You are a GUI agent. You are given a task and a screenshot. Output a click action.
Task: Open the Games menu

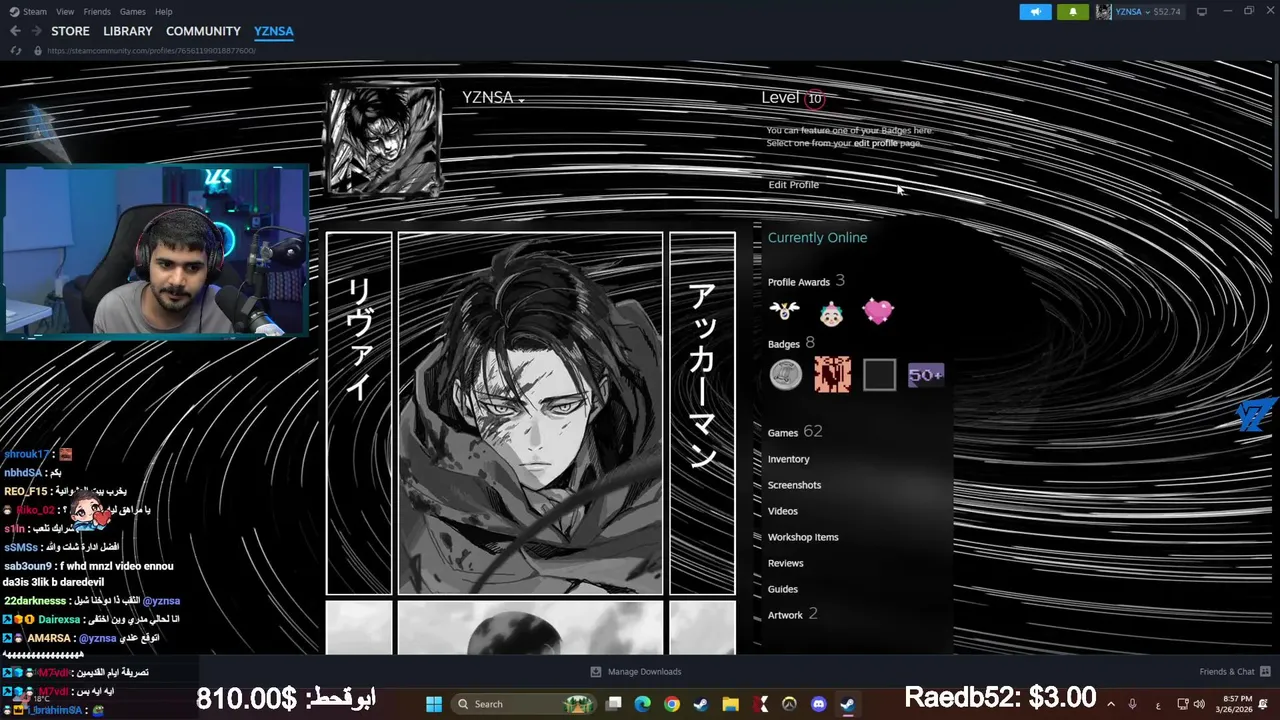click(x=133, y=12)
